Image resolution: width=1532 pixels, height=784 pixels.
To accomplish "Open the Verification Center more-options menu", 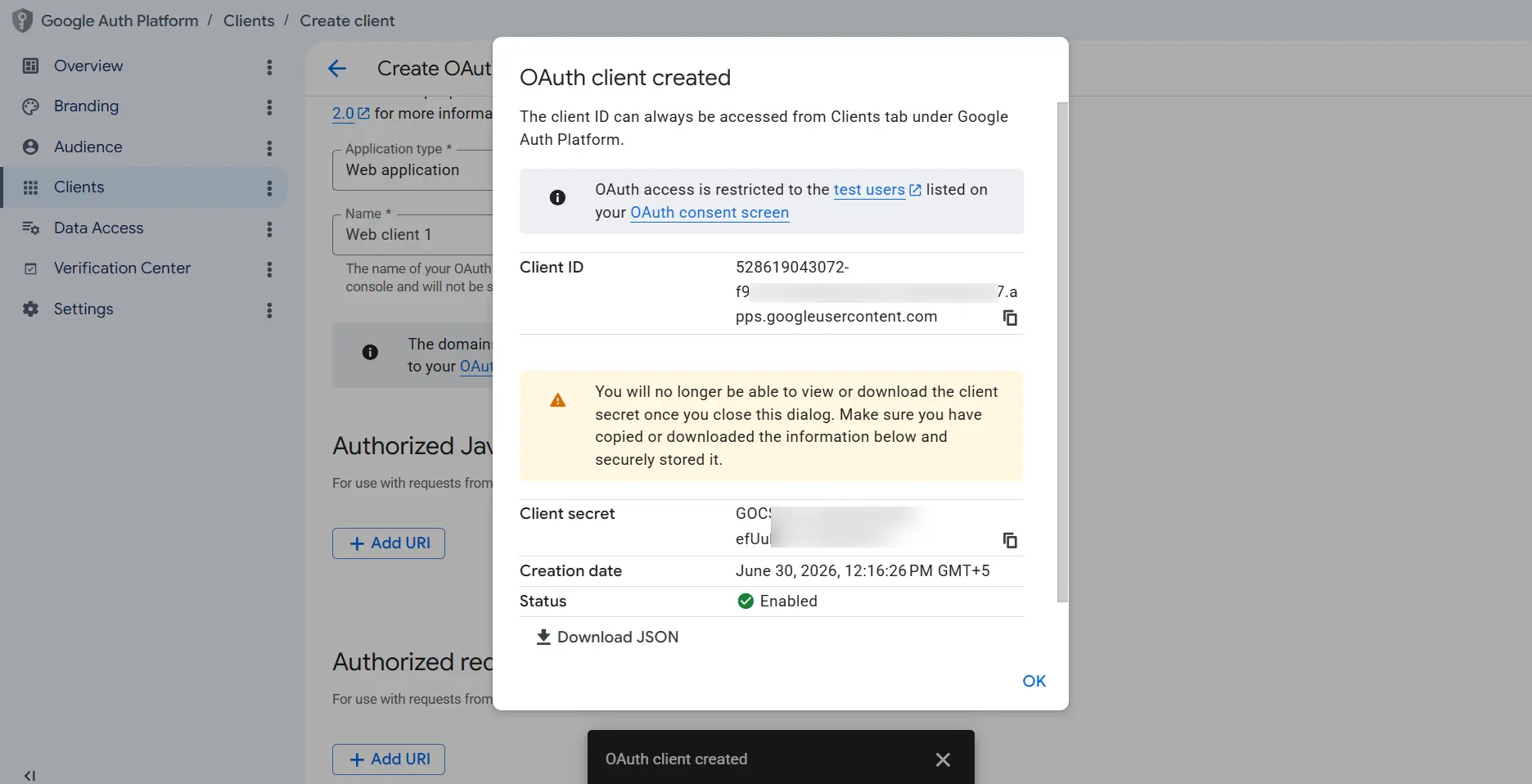I will point(269,269).
